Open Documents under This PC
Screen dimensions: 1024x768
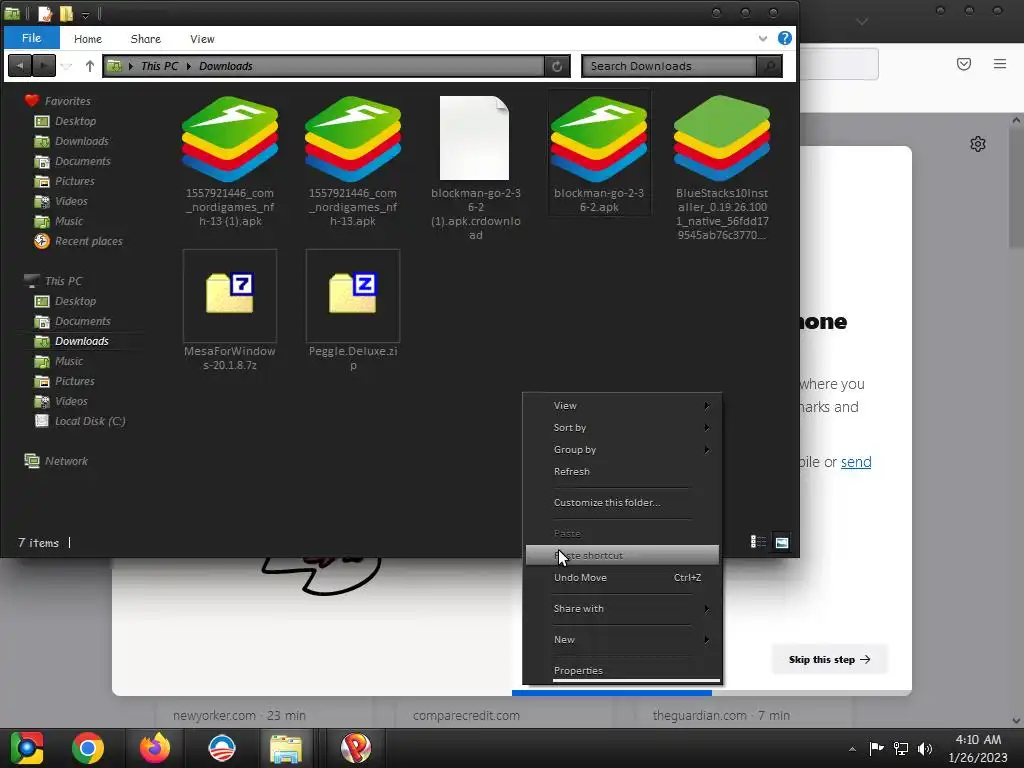point(82,321)
